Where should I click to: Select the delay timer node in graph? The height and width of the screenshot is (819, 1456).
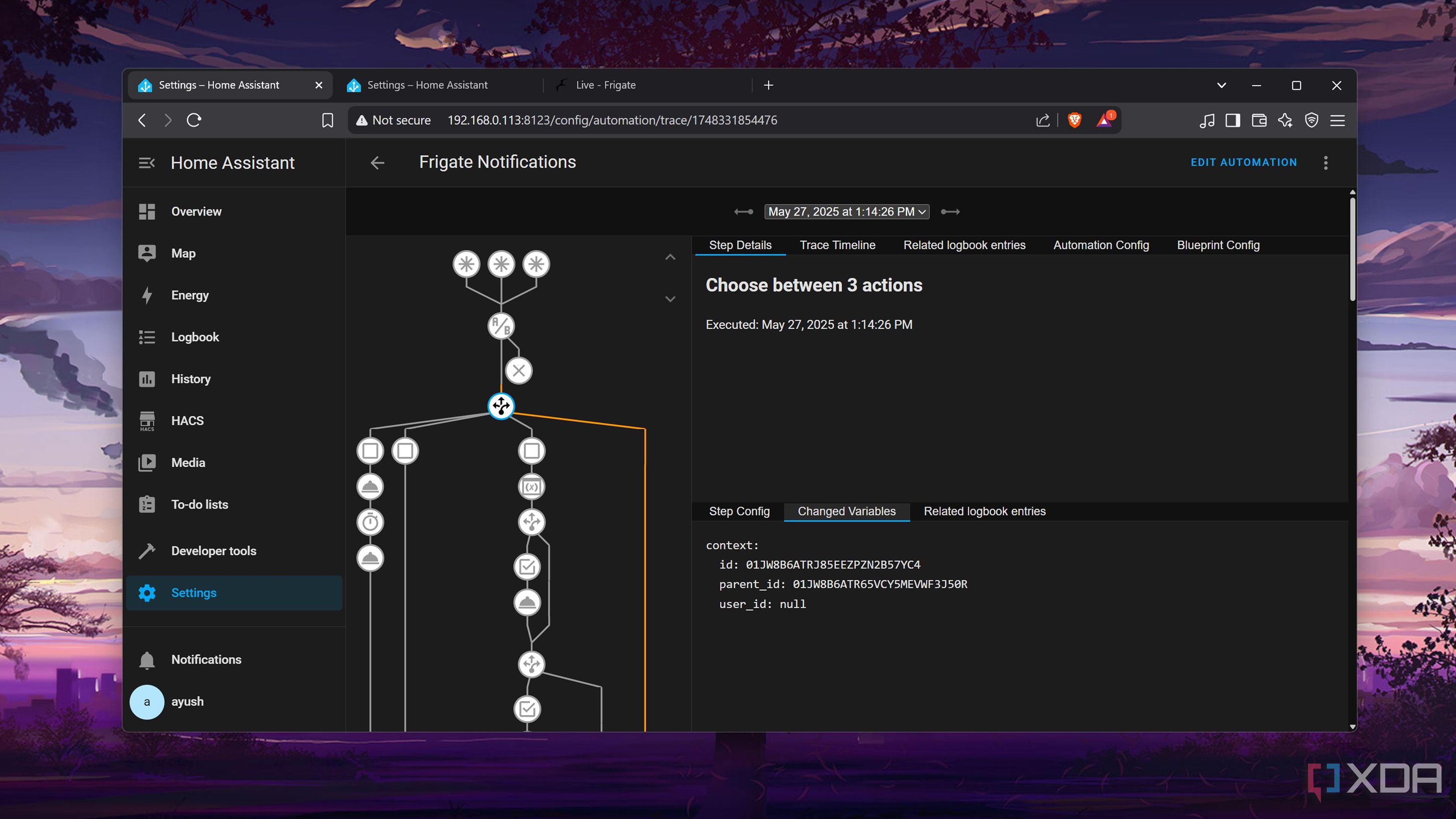coord(370,522)
